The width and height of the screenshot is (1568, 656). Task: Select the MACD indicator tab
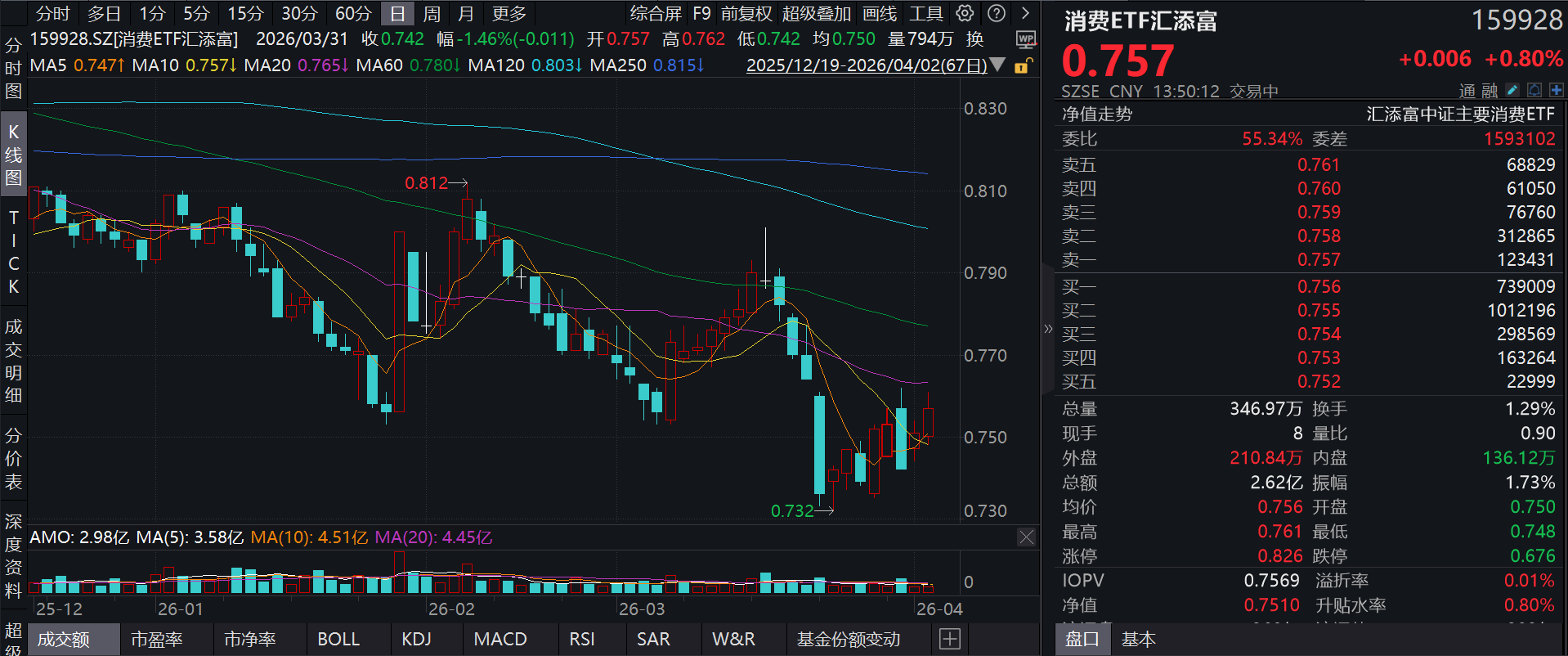coord(500,639)
